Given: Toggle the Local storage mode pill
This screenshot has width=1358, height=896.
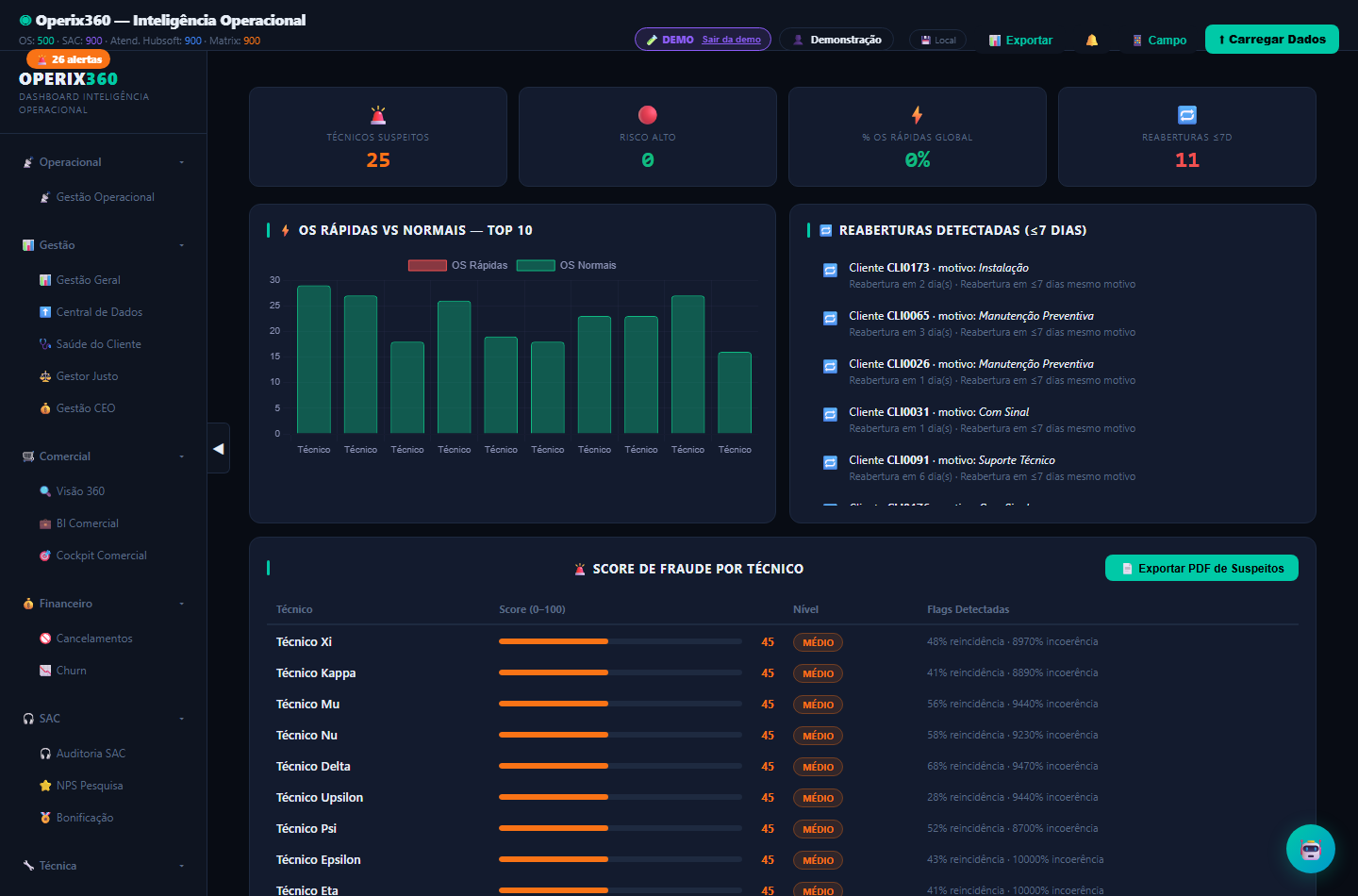Looking at the screenshot, I should (938, 40).
